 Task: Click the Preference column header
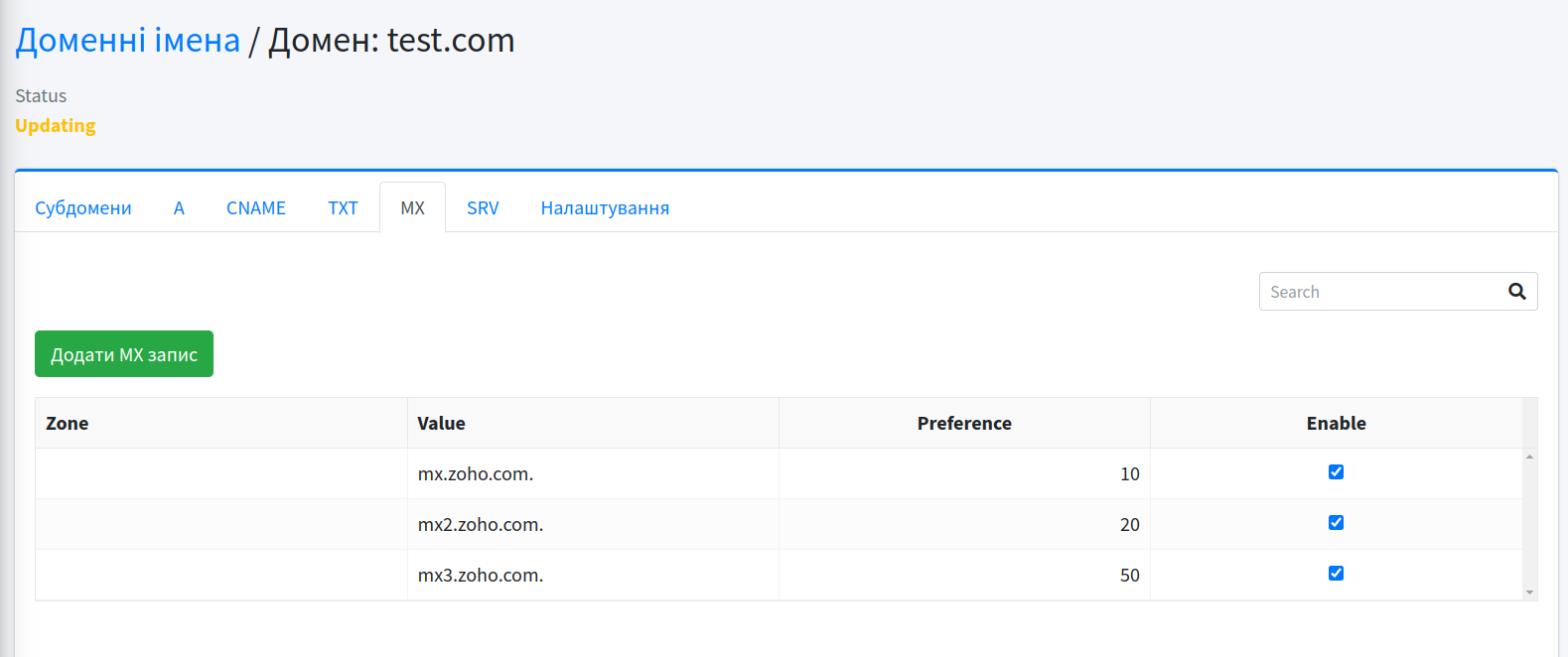[963, 424]
